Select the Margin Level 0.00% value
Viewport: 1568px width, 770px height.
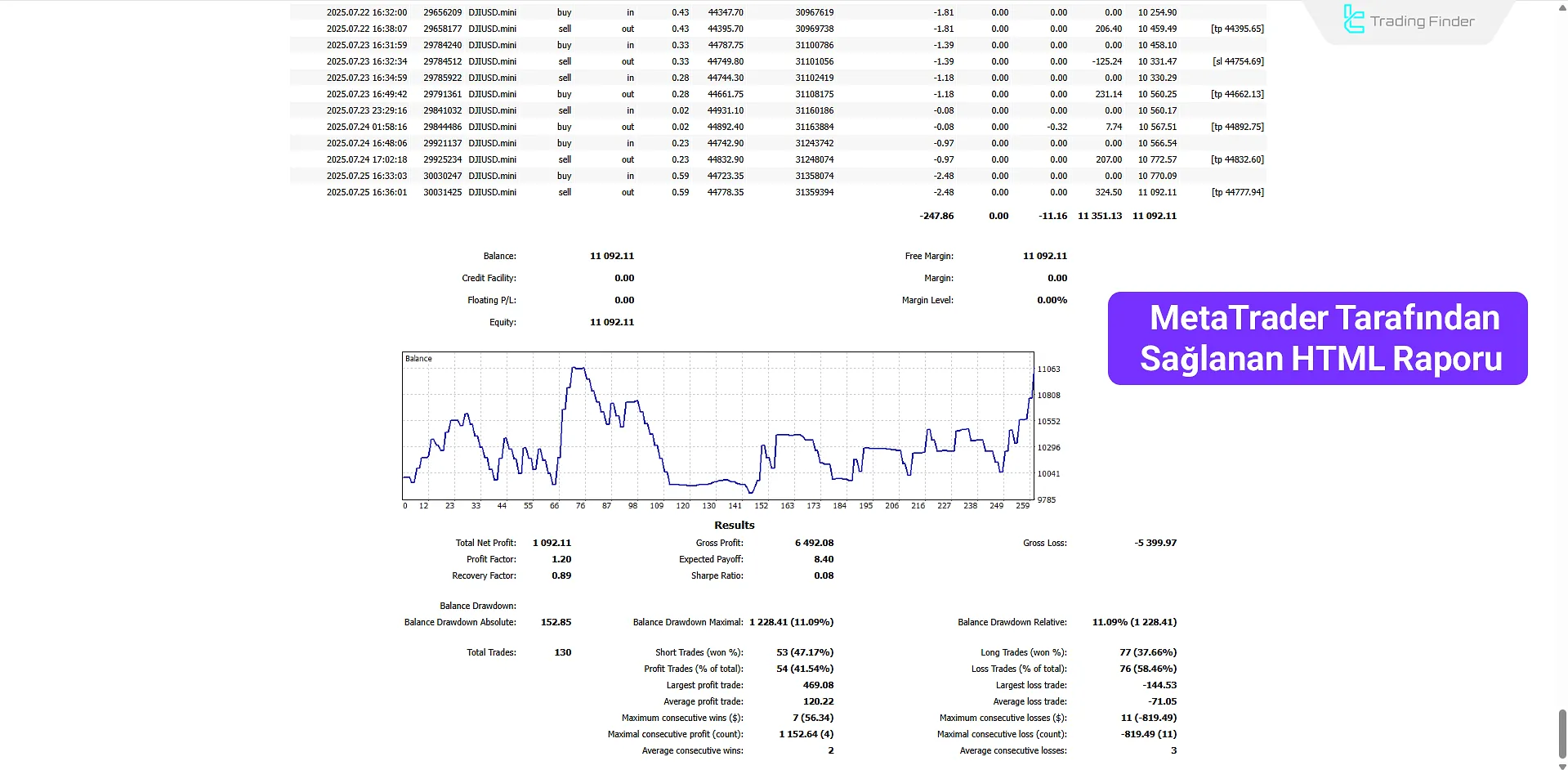tap(1051, 300)
